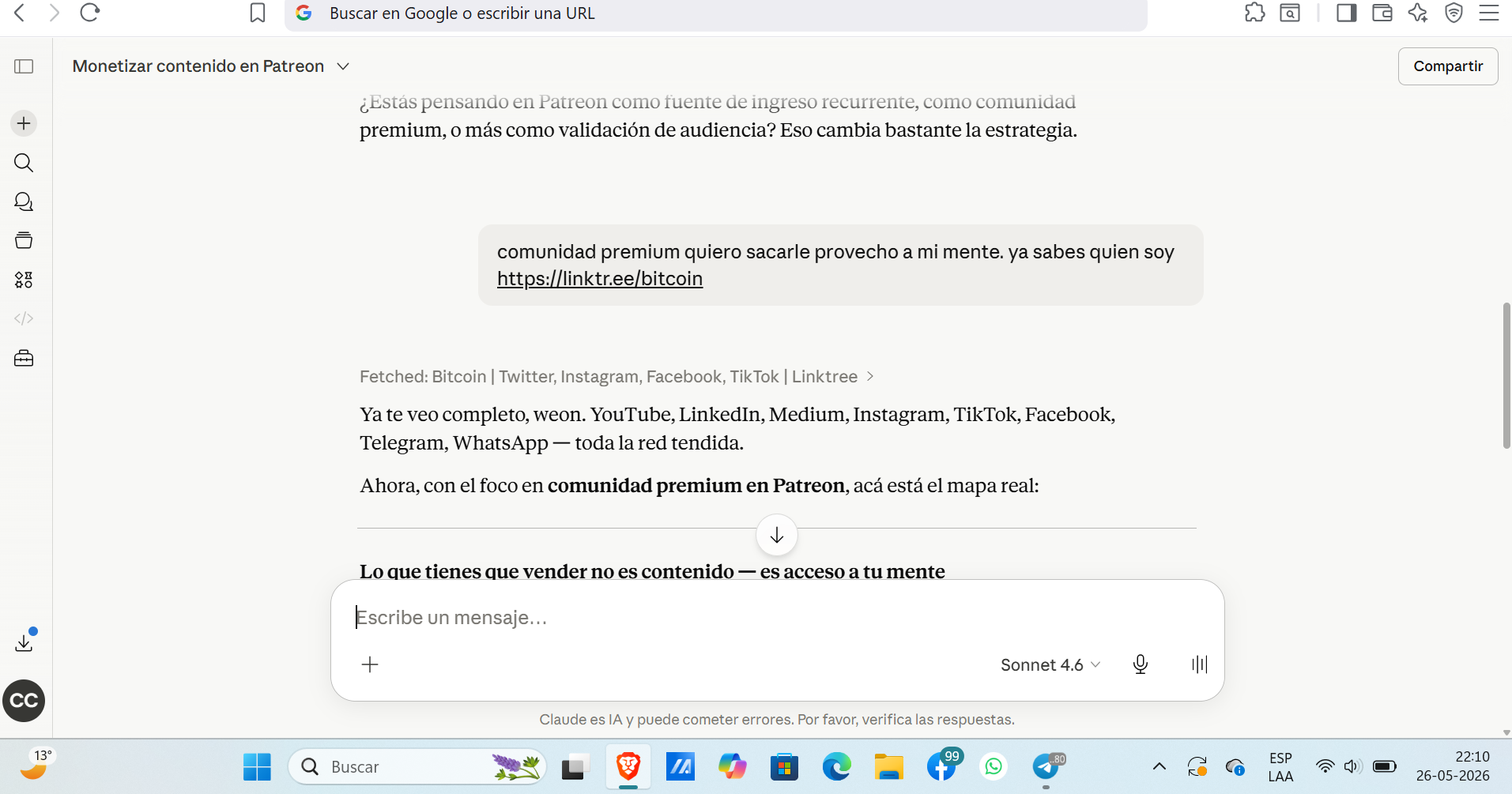
Task: Open the artifacts grid icon in sidebar
Action: point(24,280)
